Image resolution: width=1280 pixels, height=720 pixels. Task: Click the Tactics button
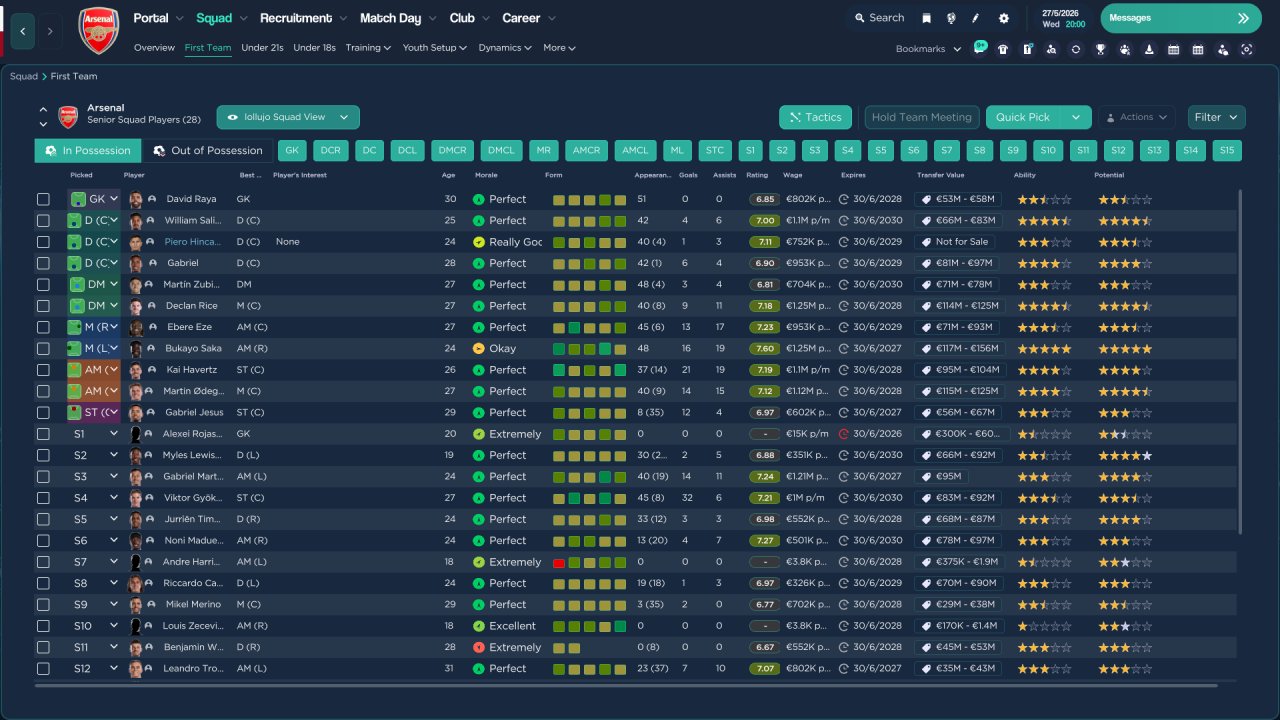pyautogui.click(x=814, y=117)
